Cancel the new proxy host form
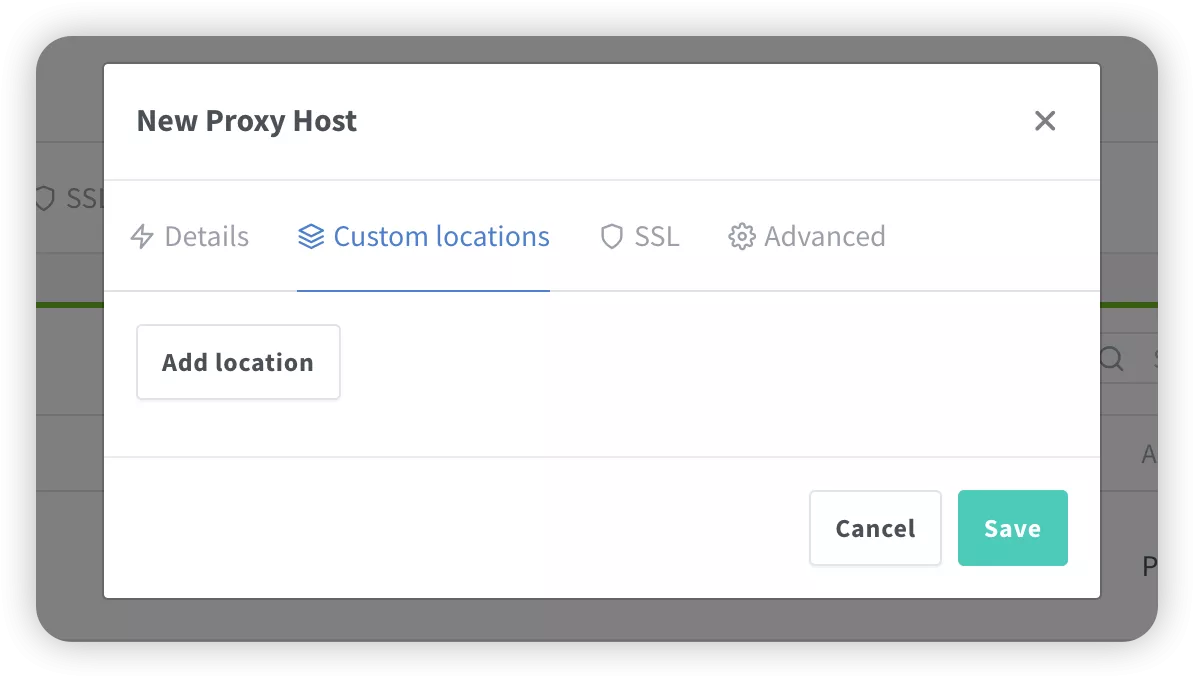This screenshot has width=1194, height=678. point(875,528)
